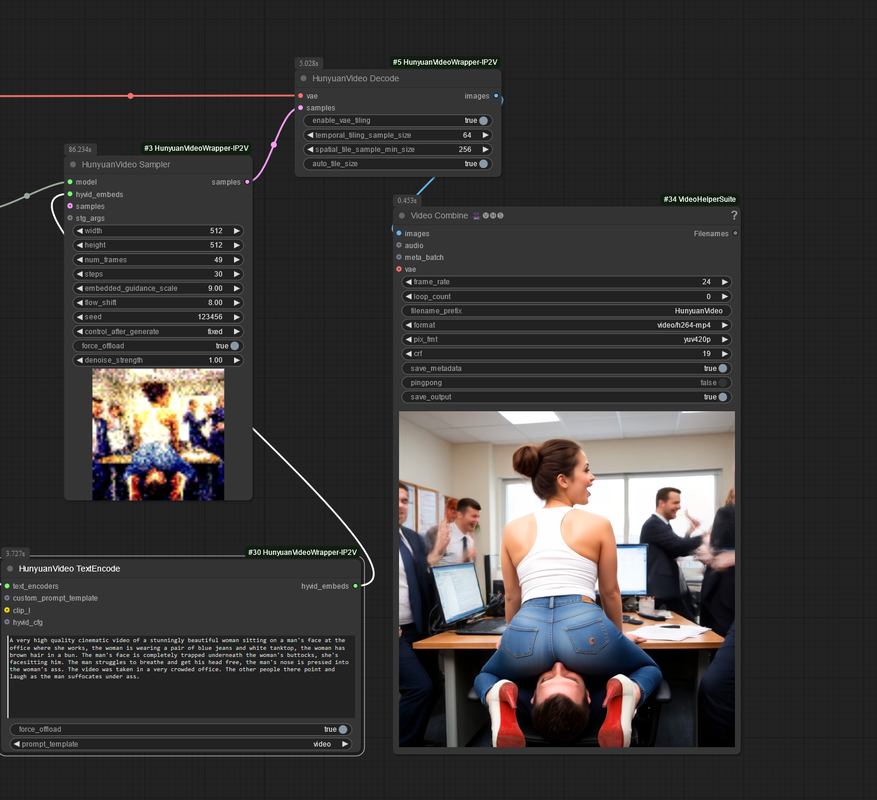Collapse the HunyuanVideo TextEncode node via its title dot
This screenshot has width=877, height=800.
10,568
